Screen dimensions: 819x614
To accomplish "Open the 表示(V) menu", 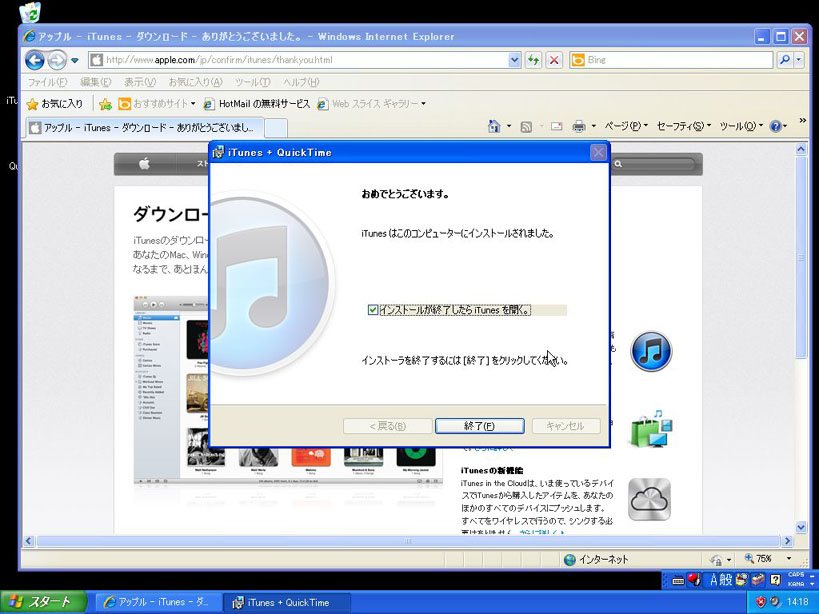I will tap(139, 82).
